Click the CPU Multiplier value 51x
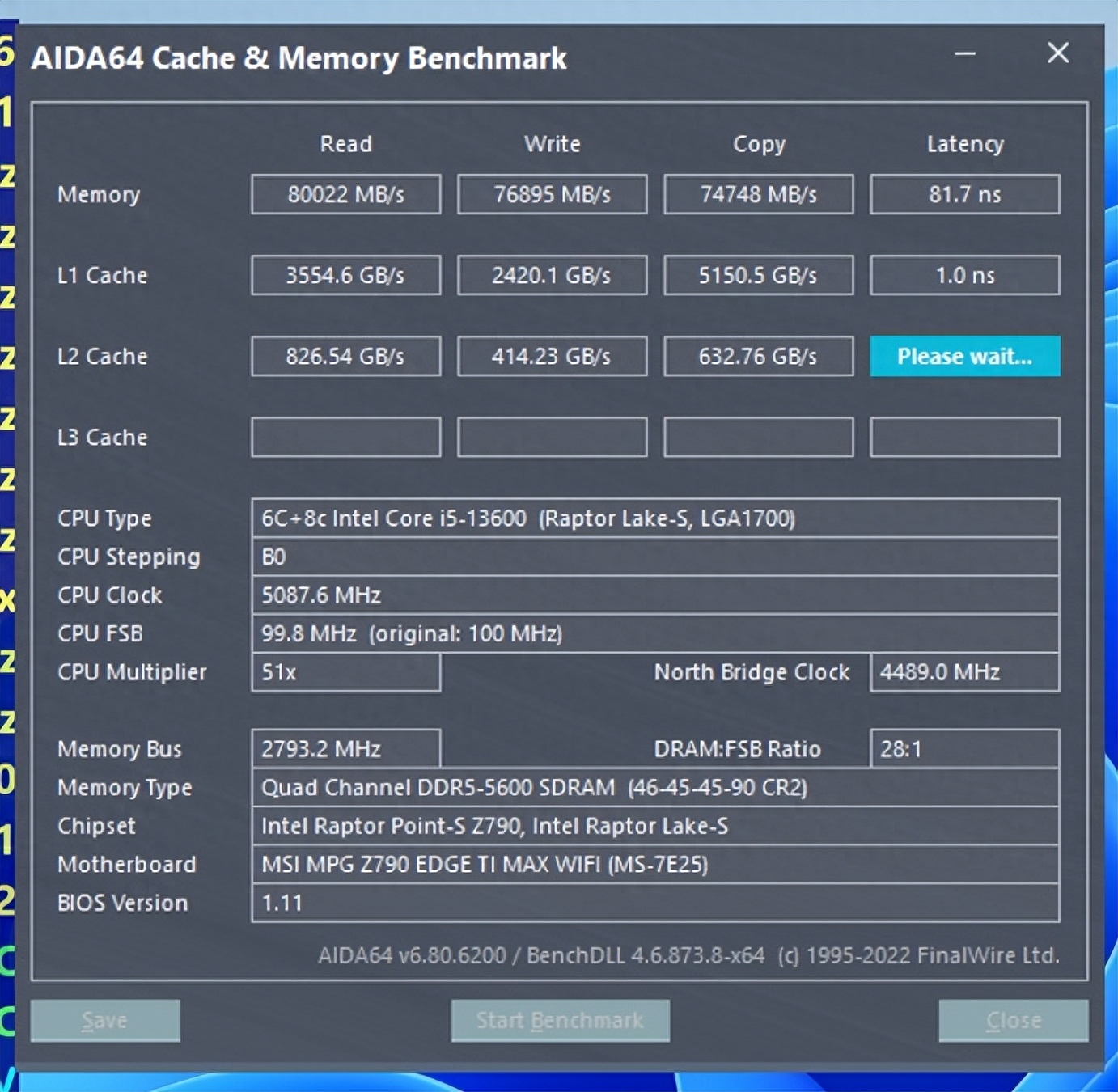 click(x=346, y=672)
